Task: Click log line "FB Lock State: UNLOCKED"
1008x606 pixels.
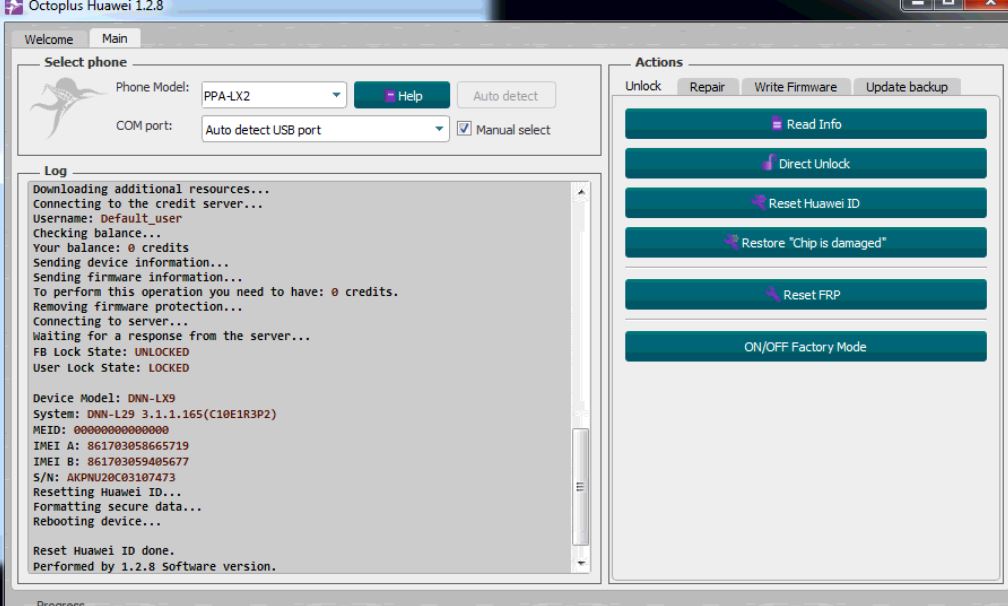Action: (x=111, y=352)
